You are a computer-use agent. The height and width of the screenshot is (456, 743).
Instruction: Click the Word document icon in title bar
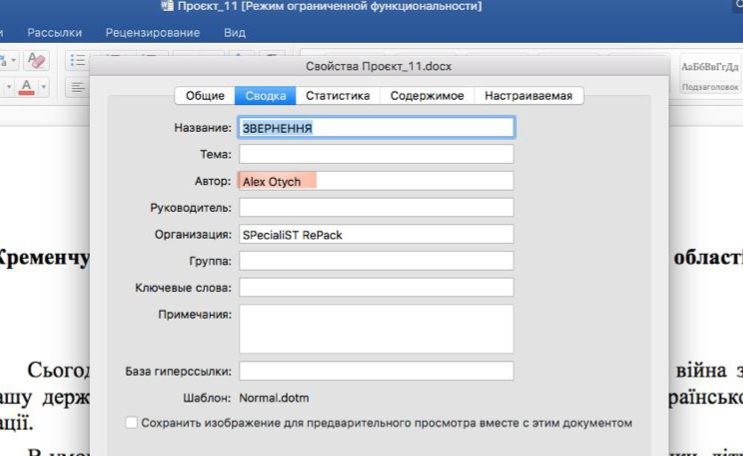(166, 7)
